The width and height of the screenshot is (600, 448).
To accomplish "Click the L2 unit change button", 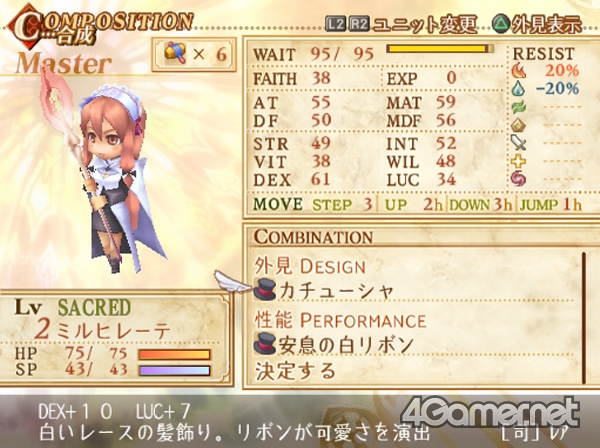I will (336, 24).
